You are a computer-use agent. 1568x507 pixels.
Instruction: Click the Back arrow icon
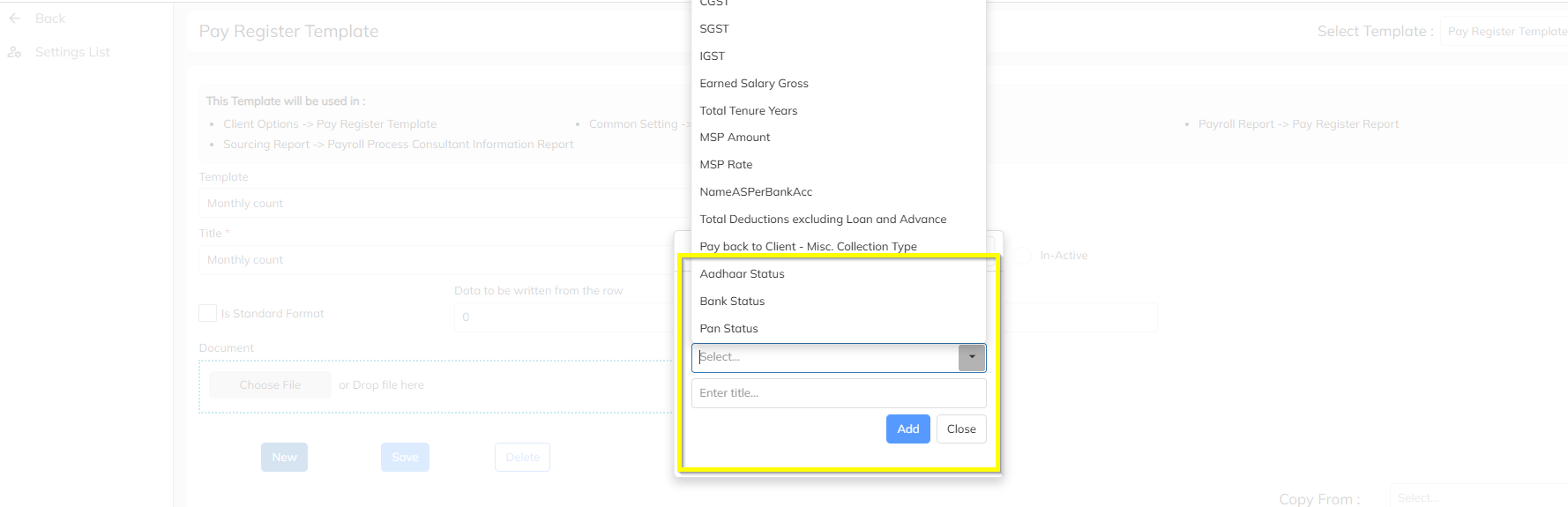(x=14, y=19)
